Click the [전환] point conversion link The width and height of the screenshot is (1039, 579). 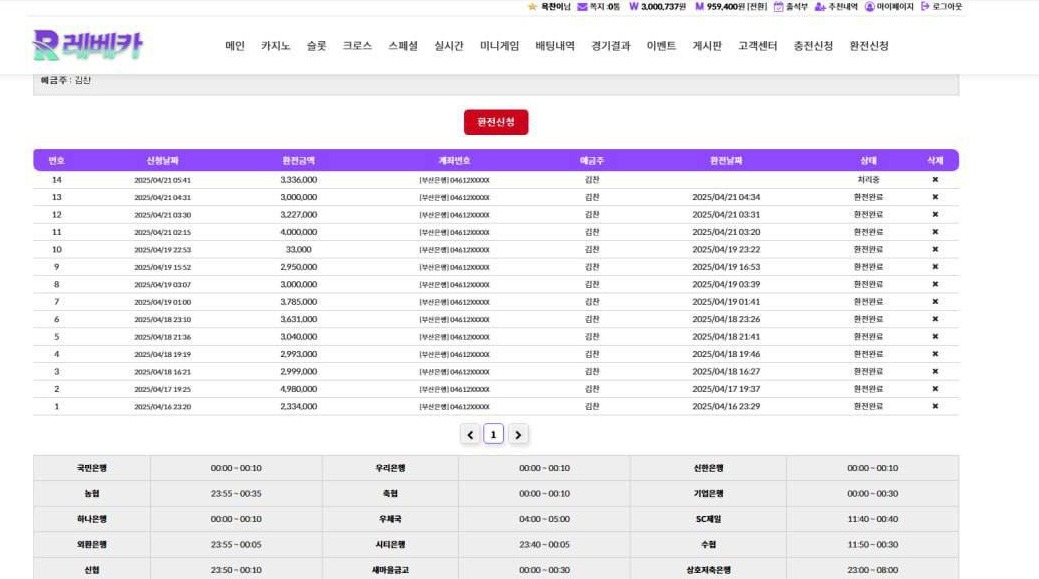pyautogui.click(x=757, y=7)
